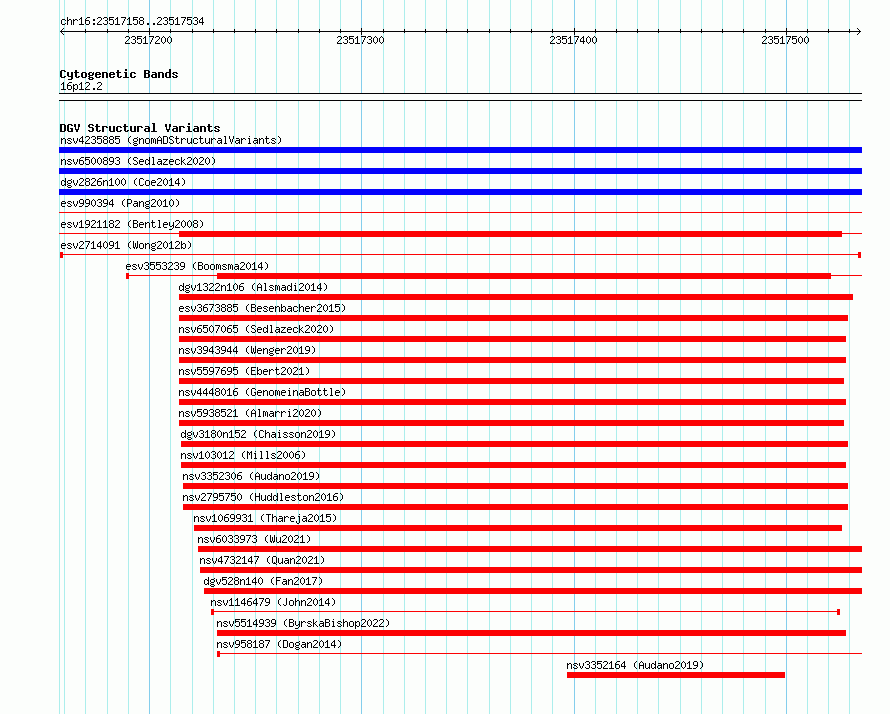The image size is (890, 714).
Task: Click red bar of esv1921182 variant
Action: [510, 234]
